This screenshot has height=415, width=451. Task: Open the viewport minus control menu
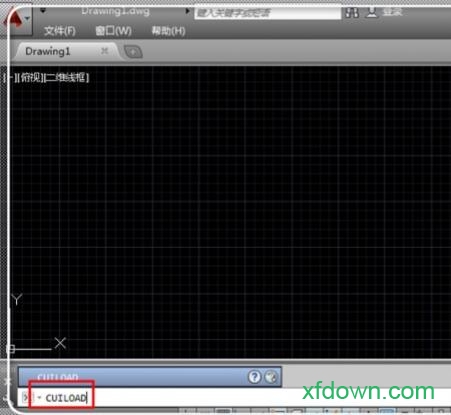pos(8,78)
